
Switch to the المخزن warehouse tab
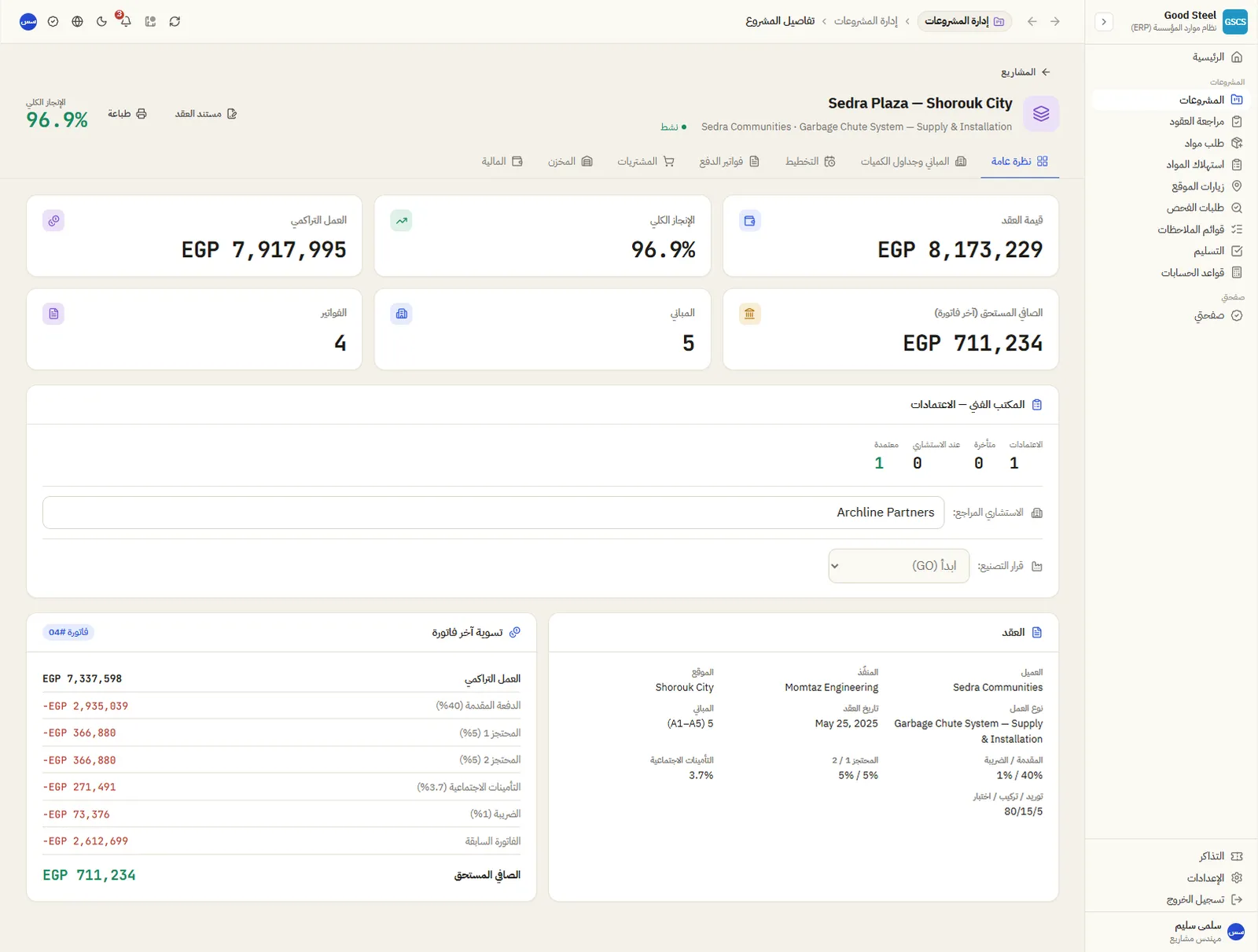point(570,161)
